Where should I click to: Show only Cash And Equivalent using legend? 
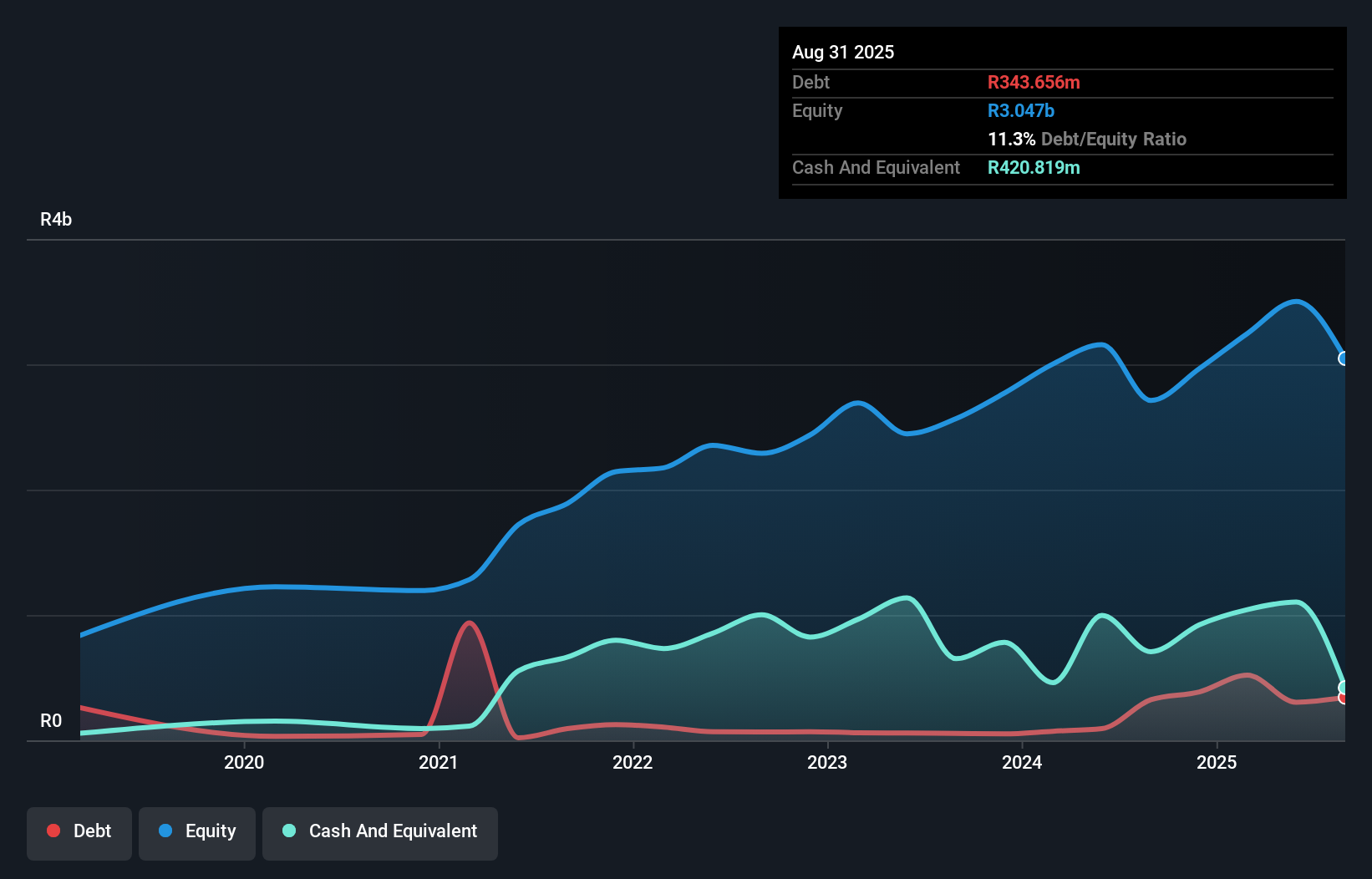(380, 832)
